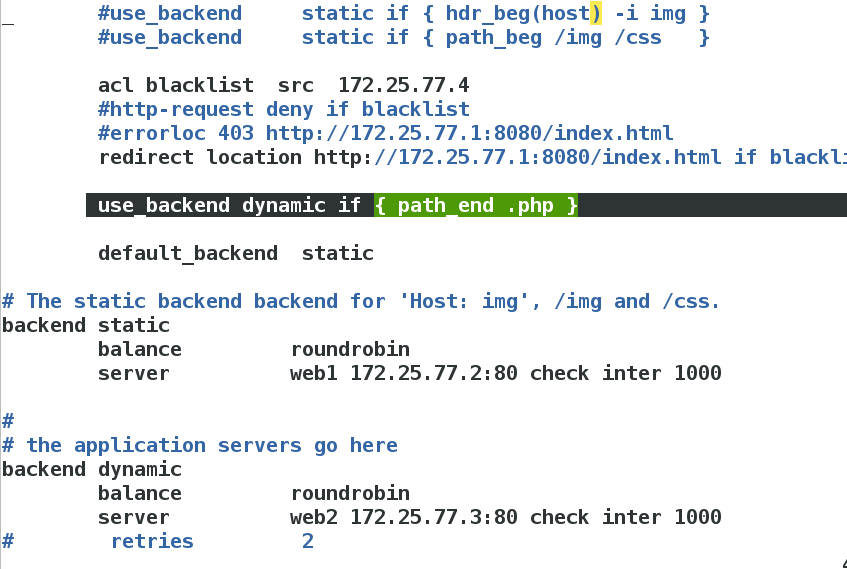Image resolution: width=847 pixels, height=569 pixels.
Task: Click the highlighted '{ path_end .php }' block
Action: (x=476, y=205)
